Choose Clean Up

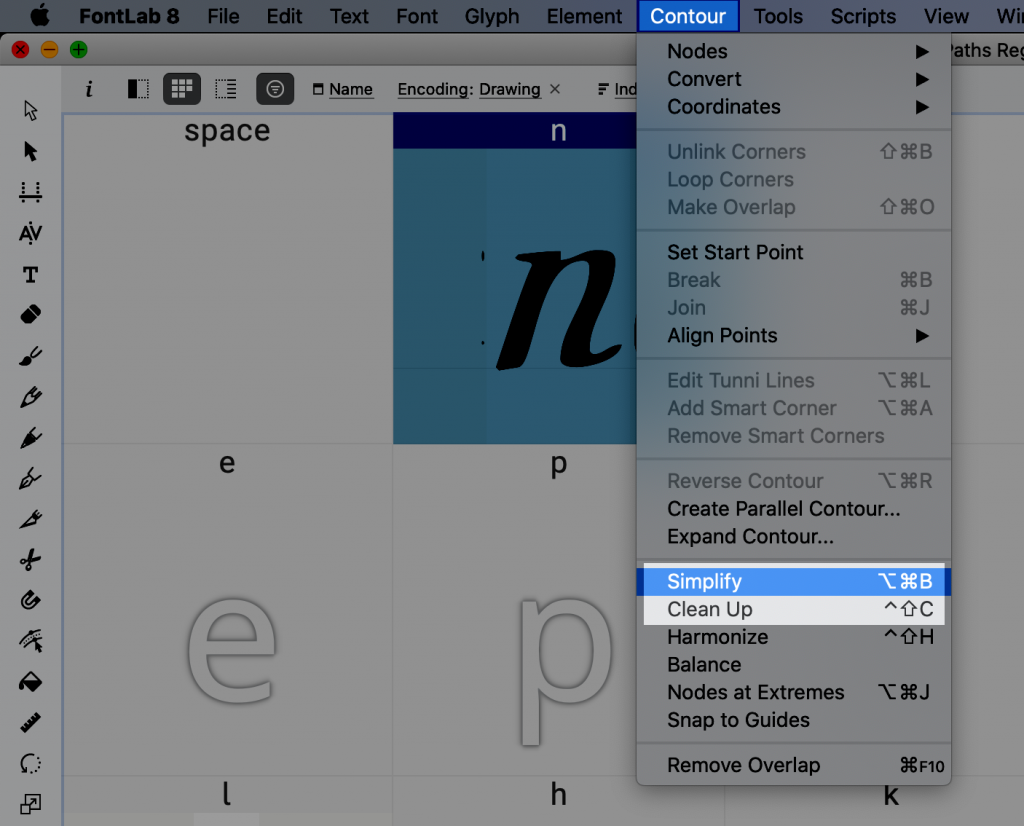pos(793,609)
